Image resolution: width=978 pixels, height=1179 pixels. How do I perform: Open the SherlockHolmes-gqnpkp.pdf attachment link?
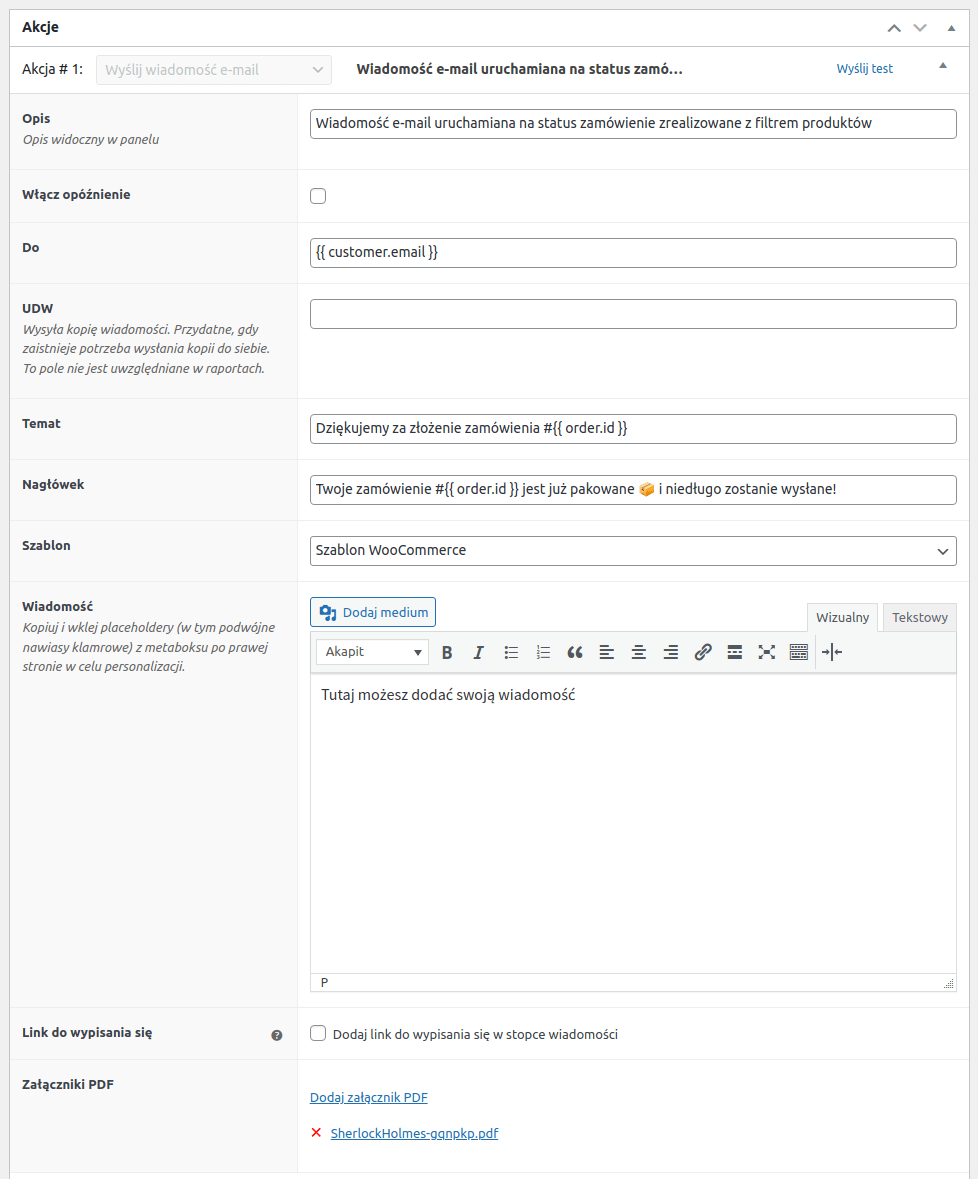[414, 1133]
